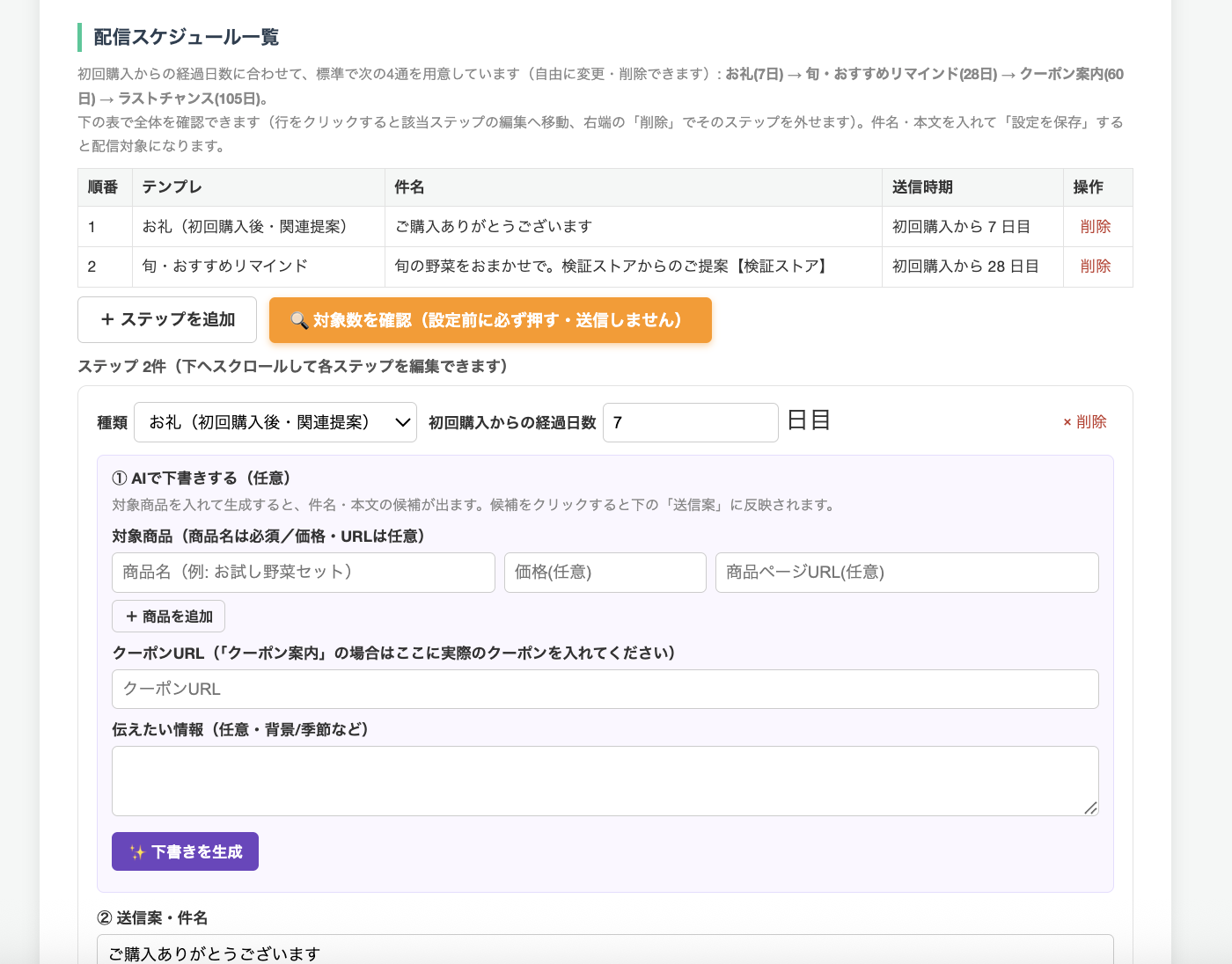Image resolution: width=1232 pixels, height=964 pixels.
Task: Click the 順番 cell 2
Action: pos(105,267)
